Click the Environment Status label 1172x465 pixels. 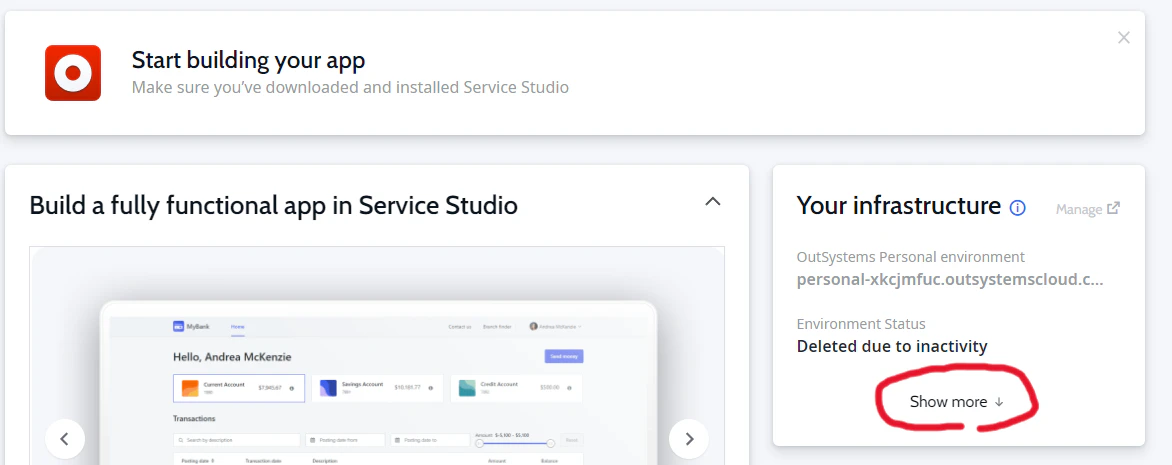tap(861, 324)
